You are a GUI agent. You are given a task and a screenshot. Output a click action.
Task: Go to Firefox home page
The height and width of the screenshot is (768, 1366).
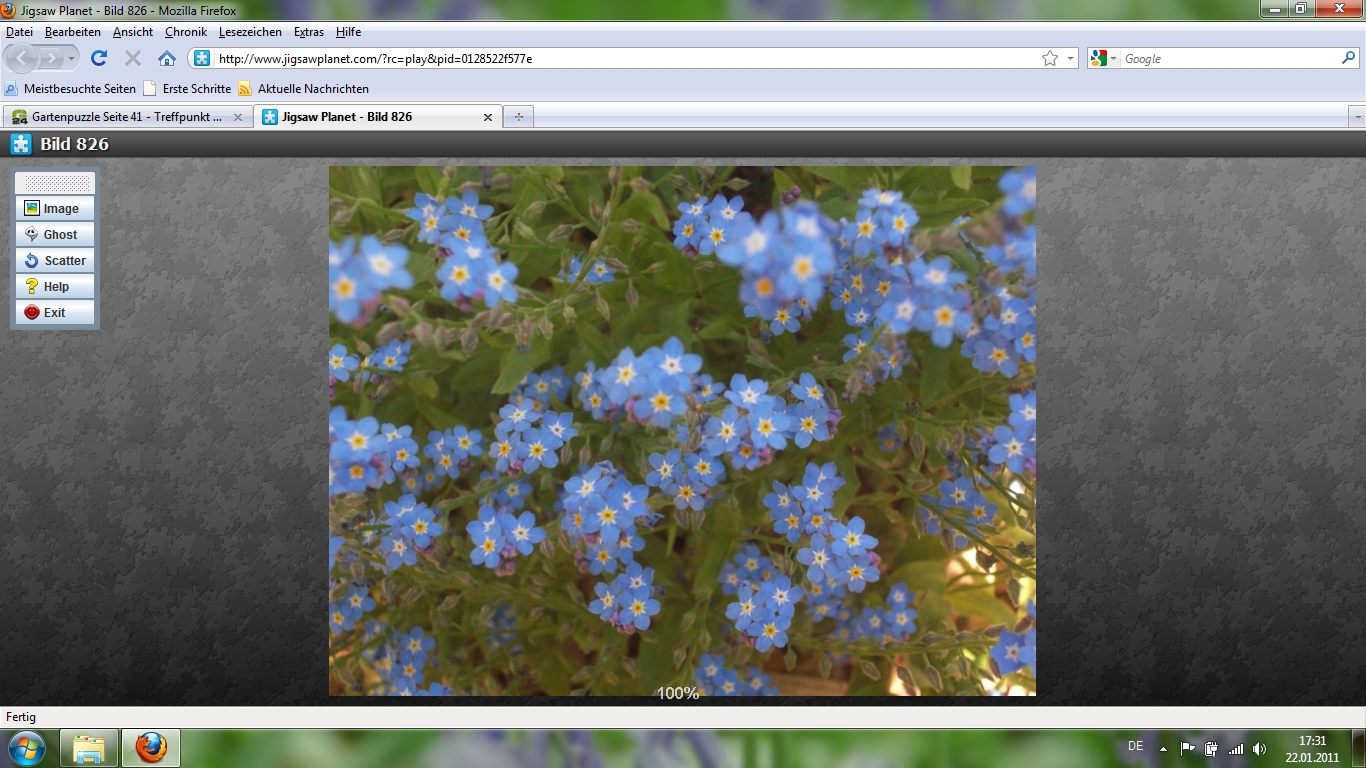[167, 58]
